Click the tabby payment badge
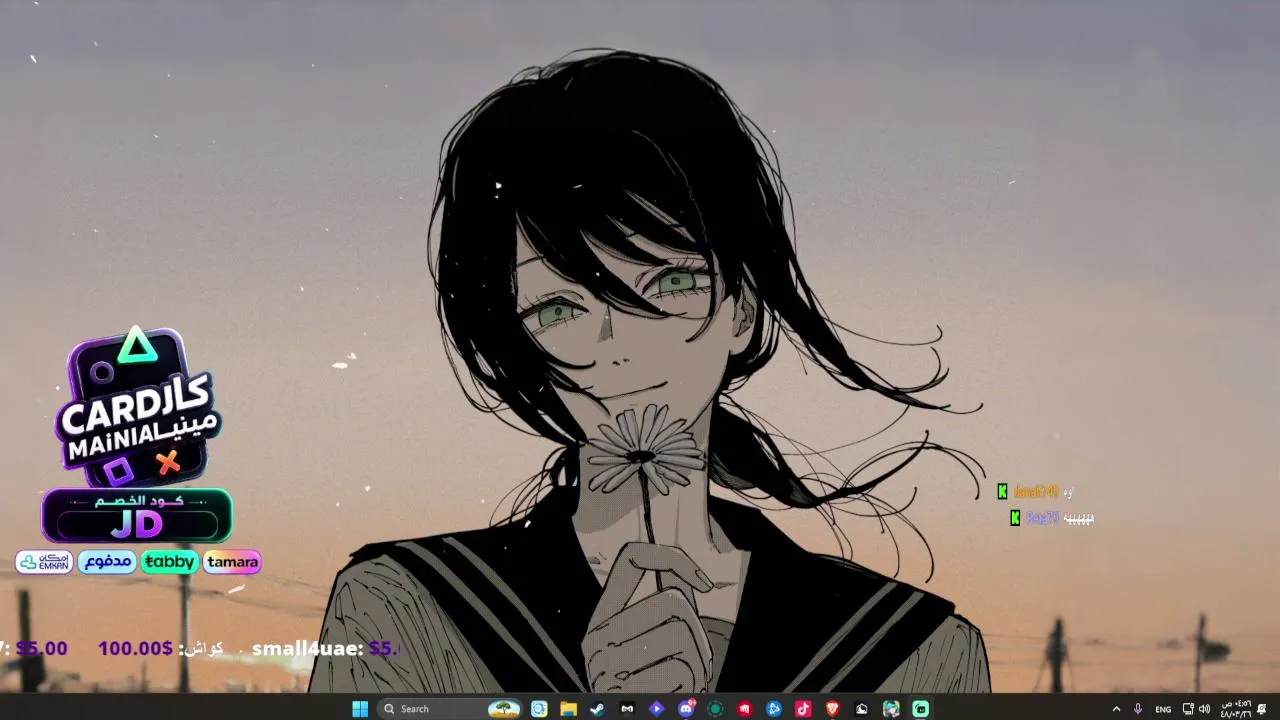Image resolution: width=1280 pixels, height=720 pixels. pos(169,562)
